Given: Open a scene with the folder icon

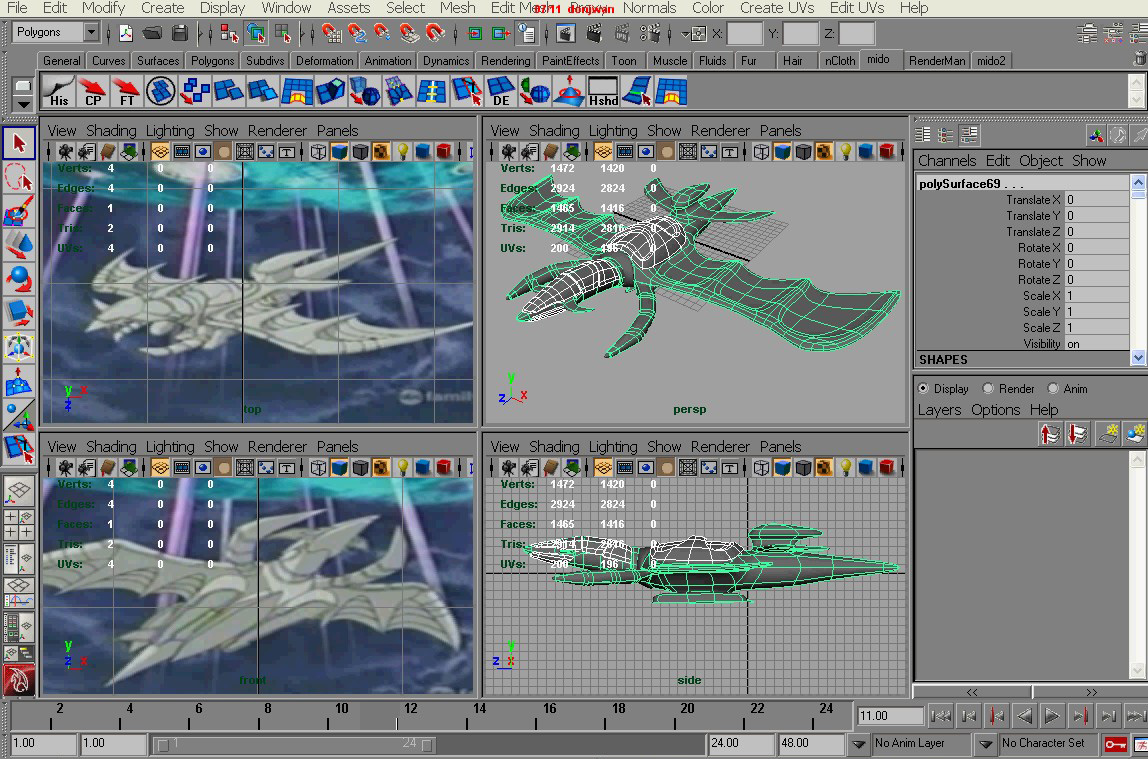Looking at the screenshot, I should click(x=152, y=33).
